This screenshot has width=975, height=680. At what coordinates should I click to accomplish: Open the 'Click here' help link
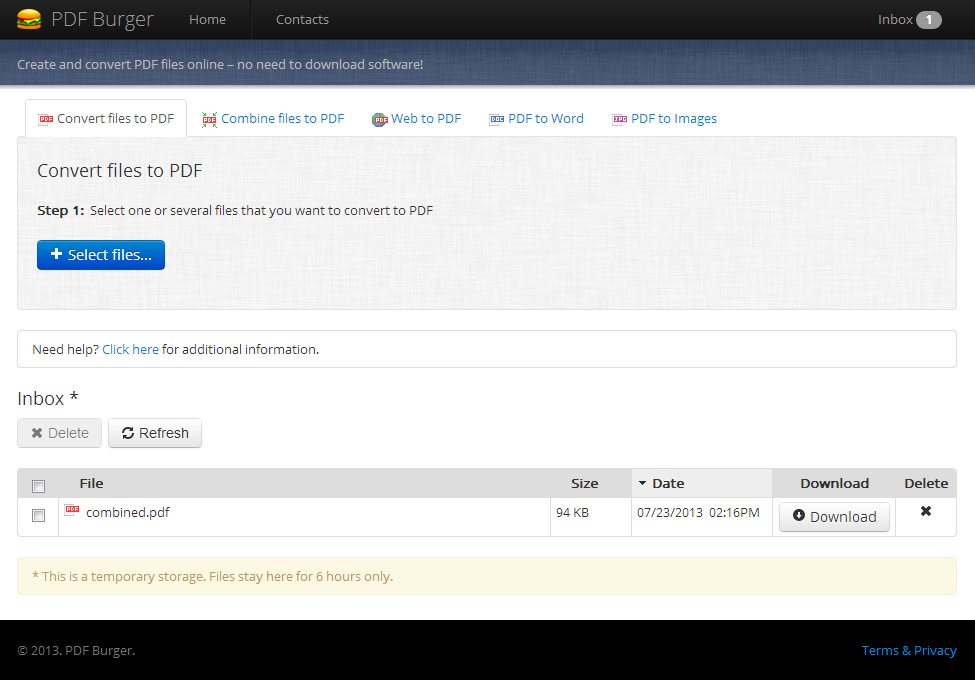click(130, 349)
